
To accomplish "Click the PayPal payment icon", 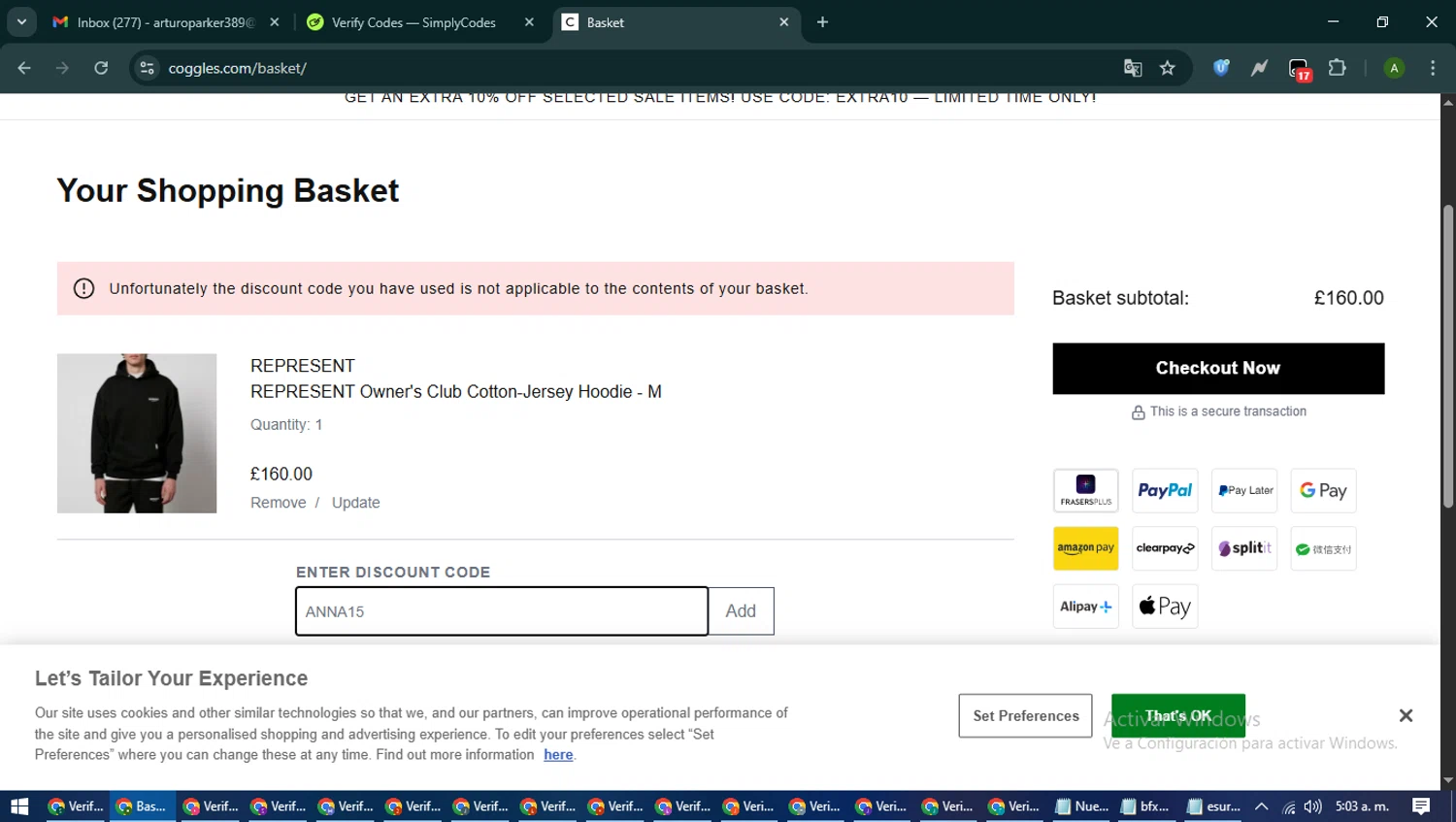I will coord(1165,490).
